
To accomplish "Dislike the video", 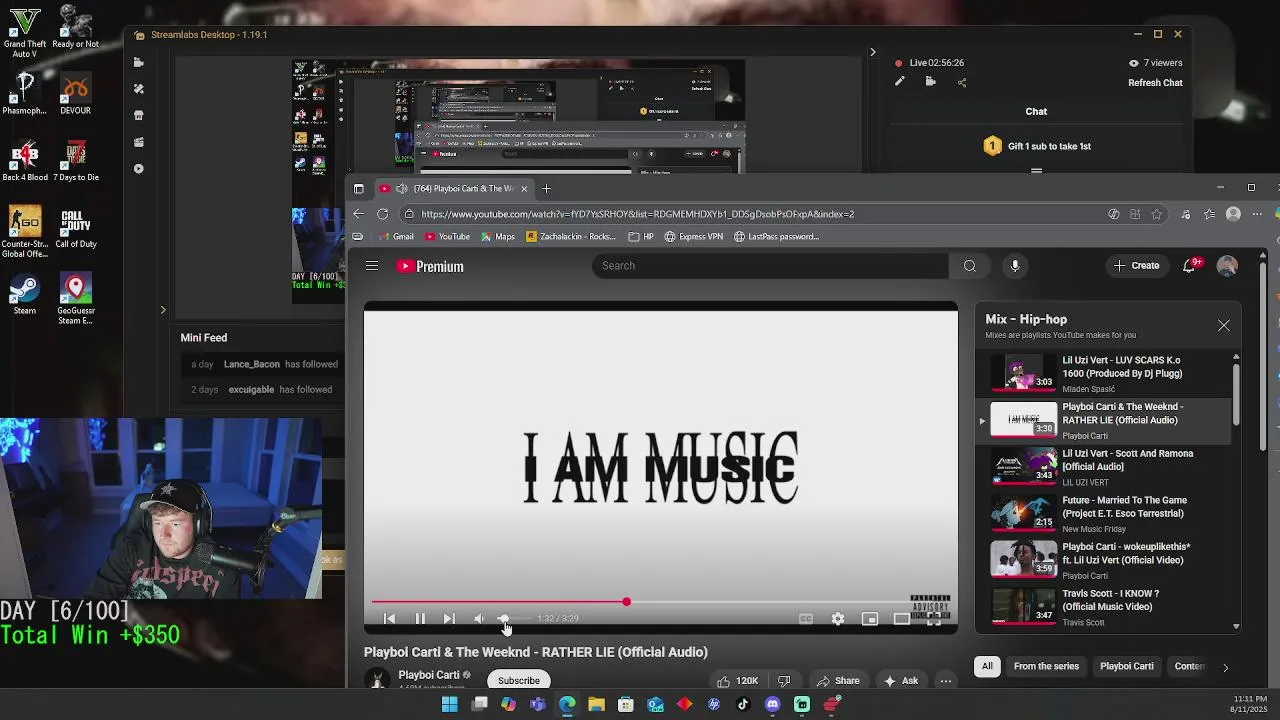I will pos(784,681).
